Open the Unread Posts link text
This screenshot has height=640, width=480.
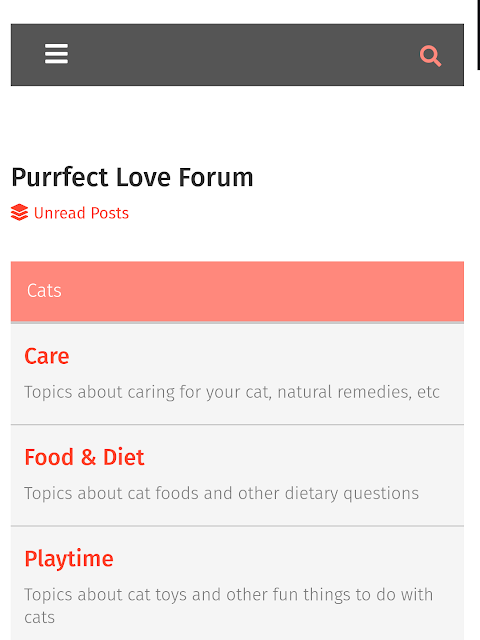(x=81, y=213)
